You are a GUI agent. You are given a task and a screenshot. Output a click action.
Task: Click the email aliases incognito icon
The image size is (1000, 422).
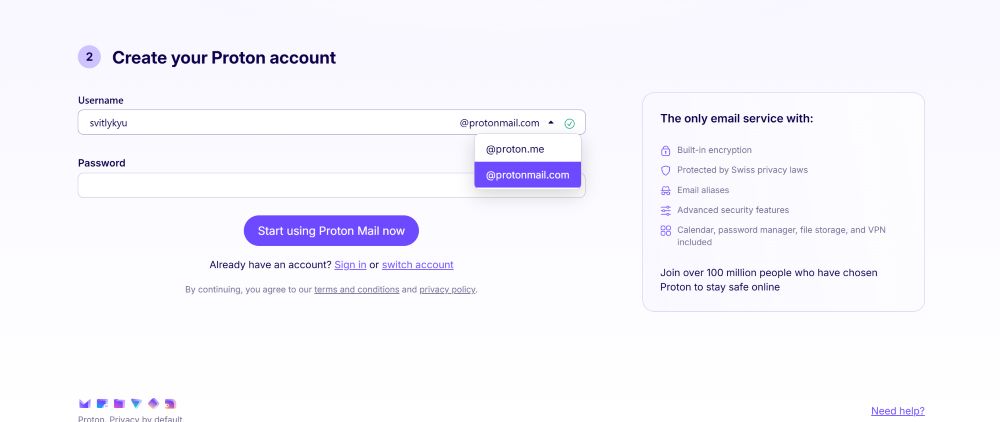(666, 191)
